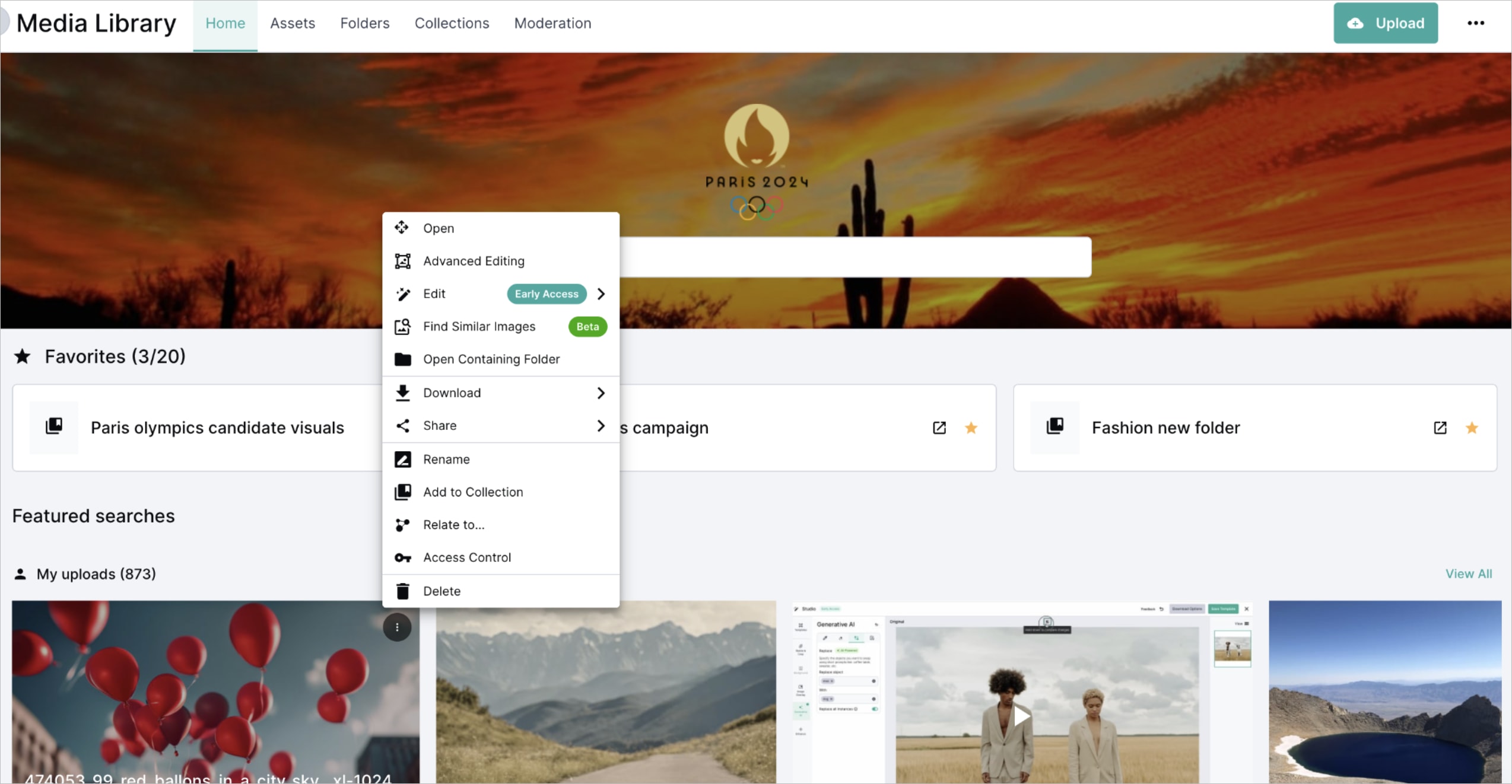Image resolution: width=1512 pixels, height=784 pixels.
Task: Open Fashion new folder via external-link icon
Action: point(1440,428)
